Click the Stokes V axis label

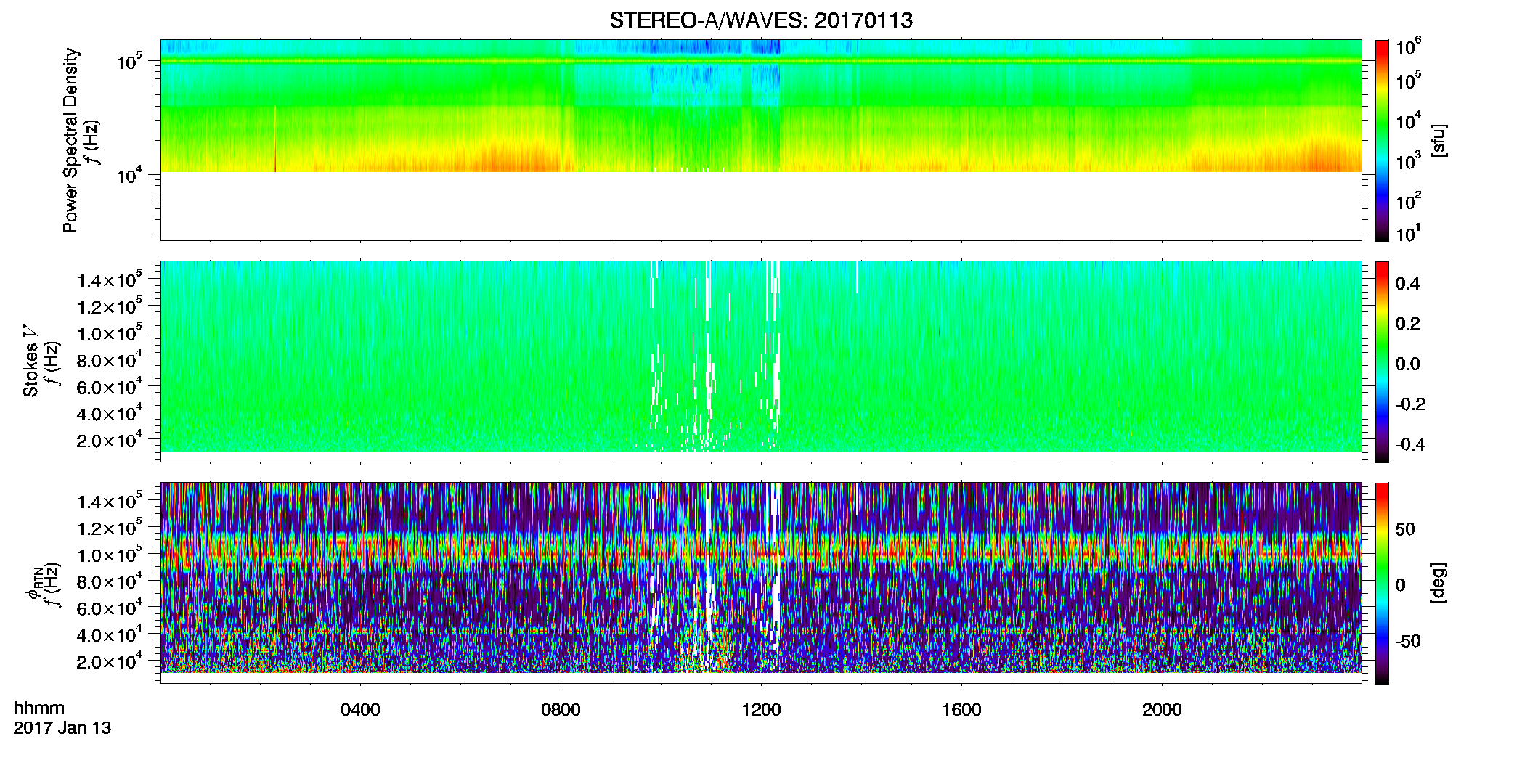[x=30, y=361]
